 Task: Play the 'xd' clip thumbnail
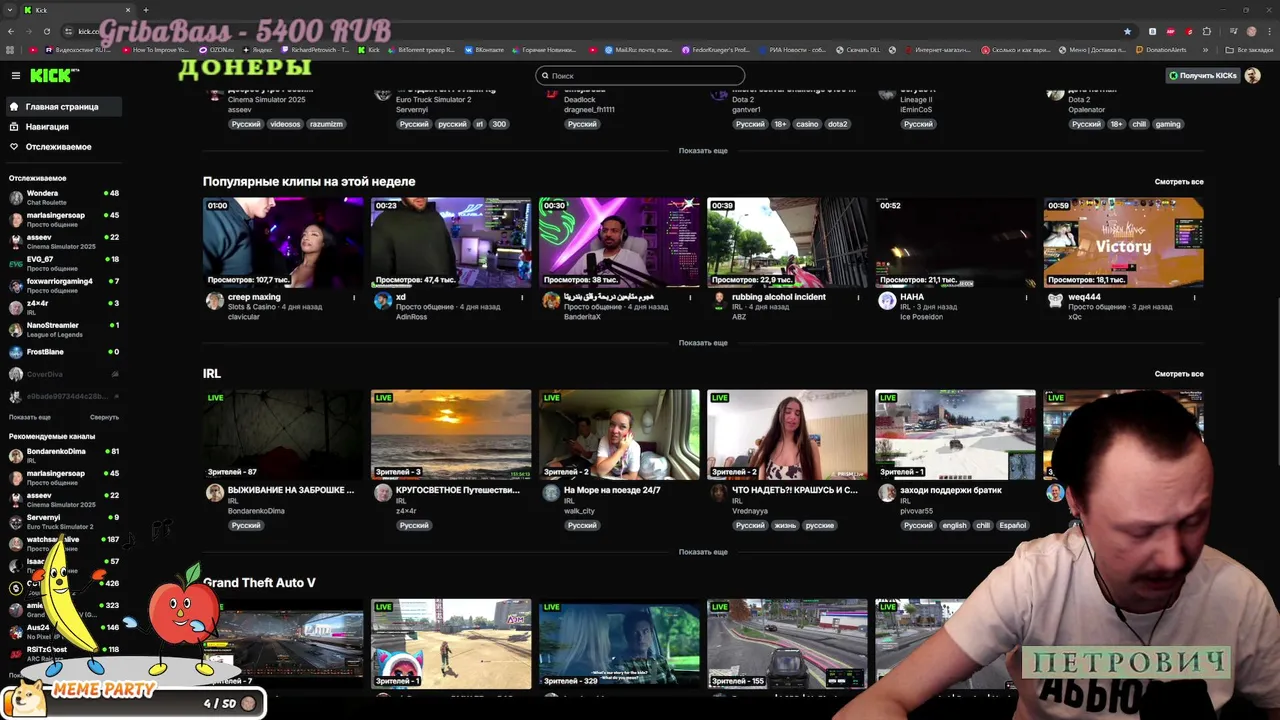tap(451, 243)
